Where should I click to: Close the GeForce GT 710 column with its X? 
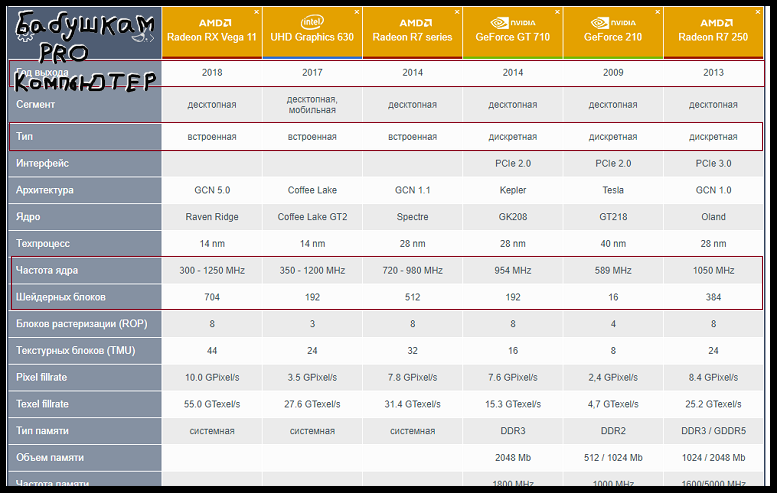pyautogui.click(x=557, y=12)
